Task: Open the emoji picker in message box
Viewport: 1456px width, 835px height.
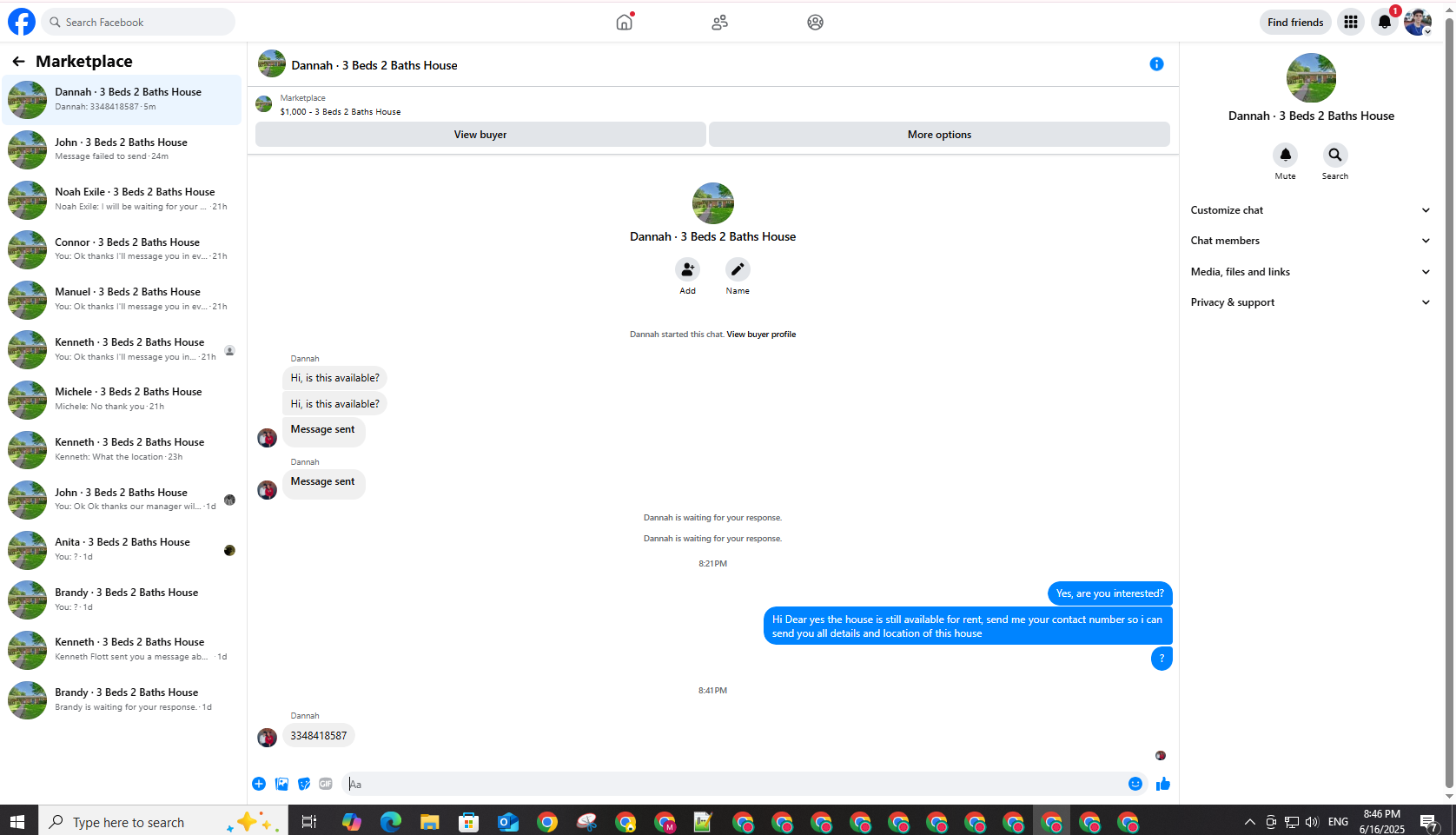Action: pyautogui.click(x=1135, y=784)
